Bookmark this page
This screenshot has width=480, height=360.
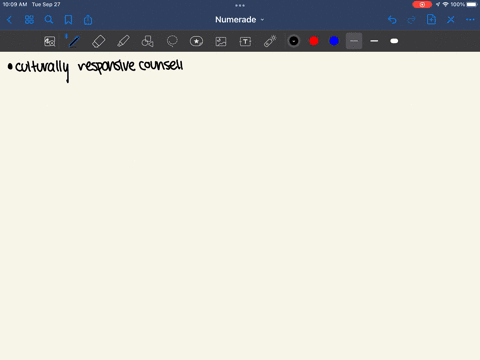[68, 20]
